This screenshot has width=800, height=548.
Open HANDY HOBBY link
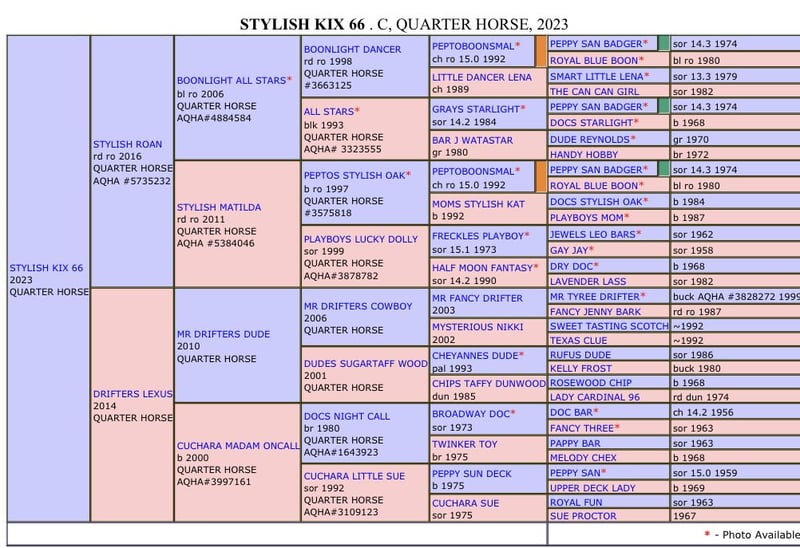click(x=584, y=155)
